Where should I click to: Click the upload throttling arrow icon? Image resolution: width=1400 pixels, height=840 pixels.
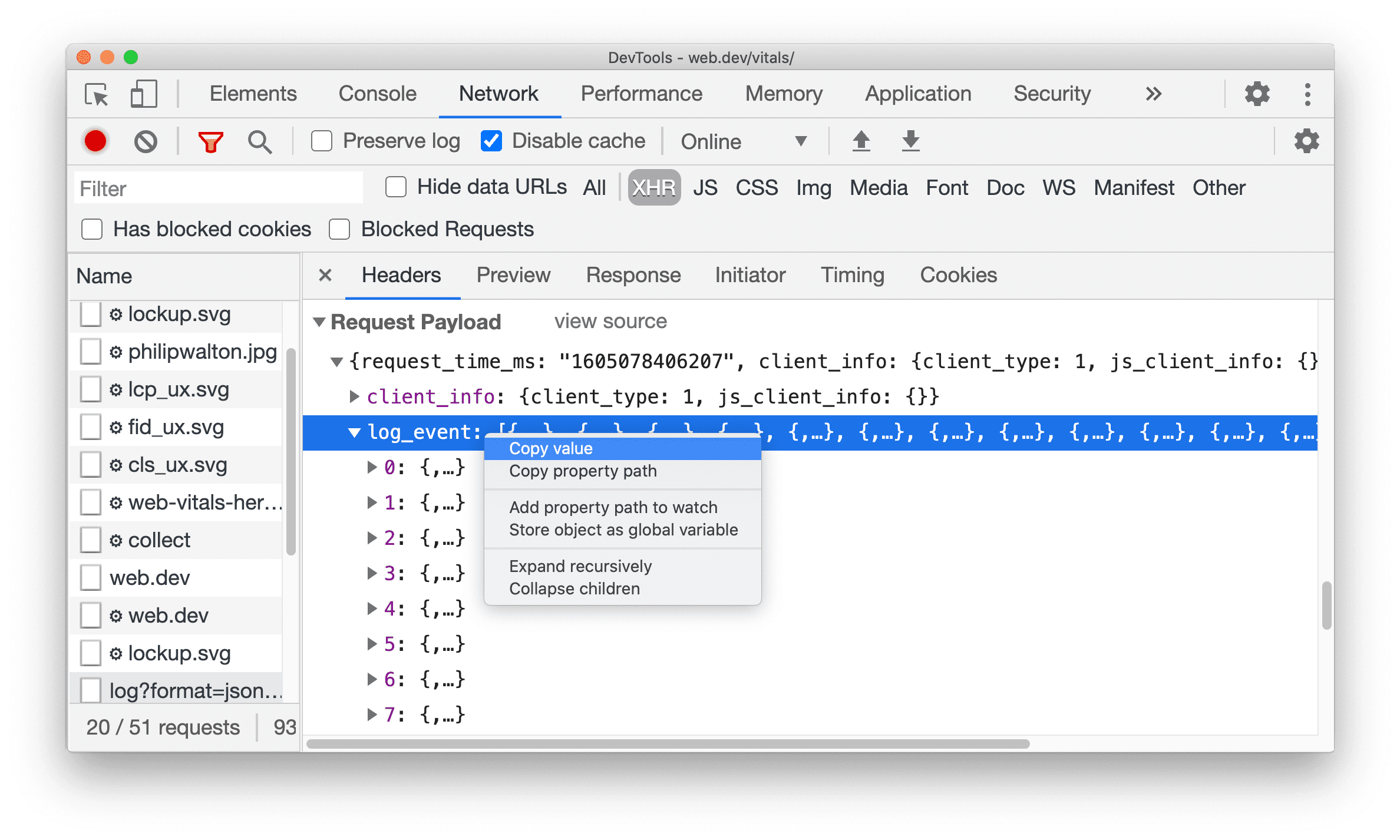pos(862,141)
